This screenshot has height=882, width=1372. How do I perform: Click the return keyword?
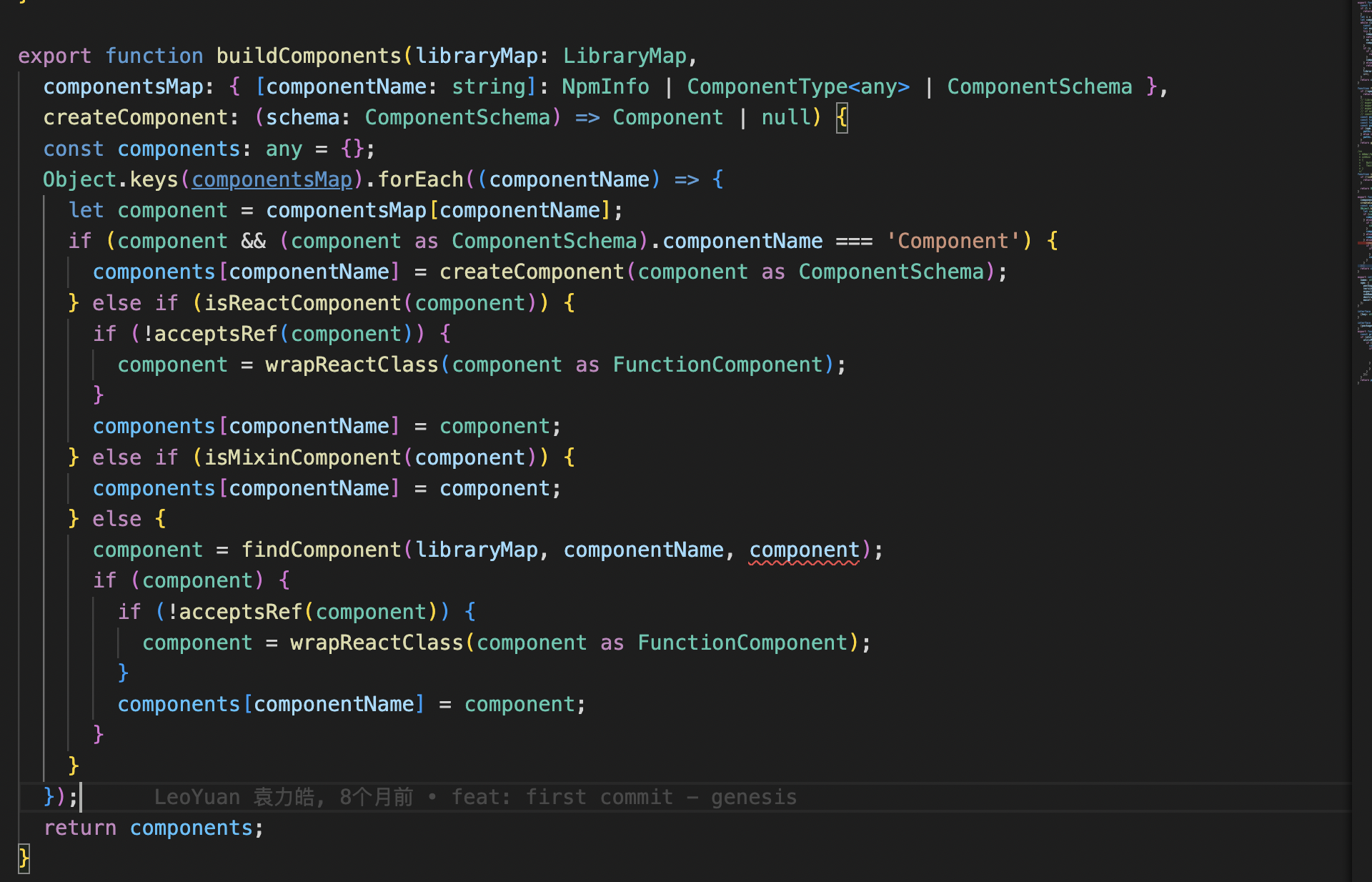(x=79, y=828)
